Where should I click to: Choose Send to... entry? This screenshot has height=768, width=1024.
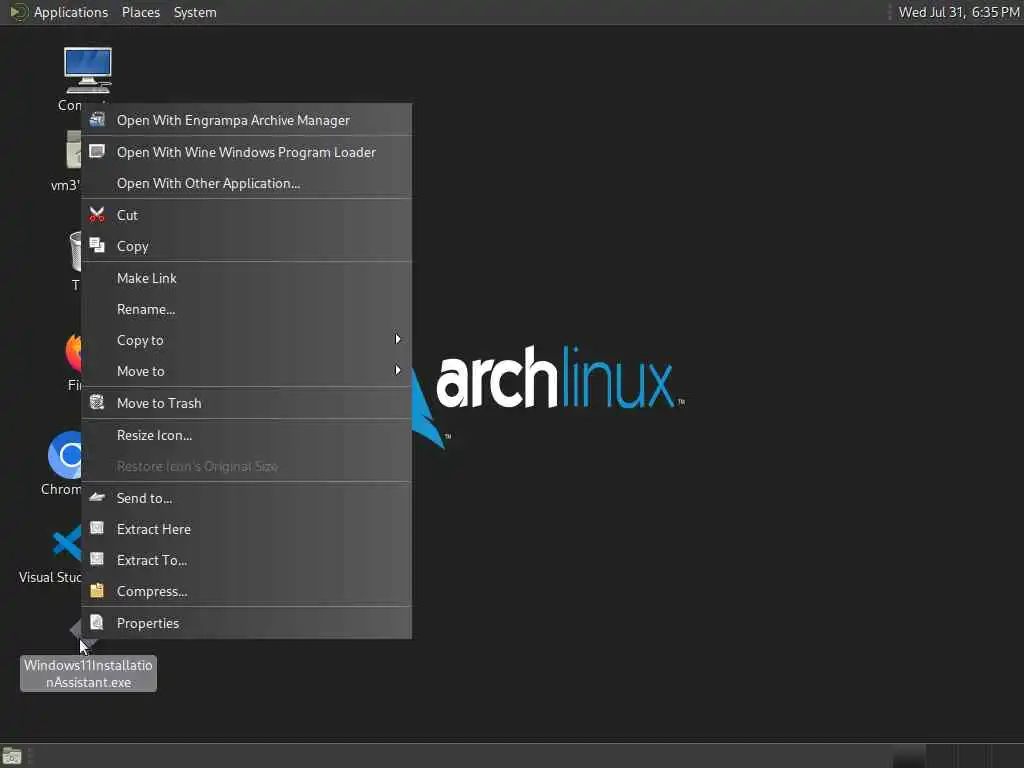point(247,498)
